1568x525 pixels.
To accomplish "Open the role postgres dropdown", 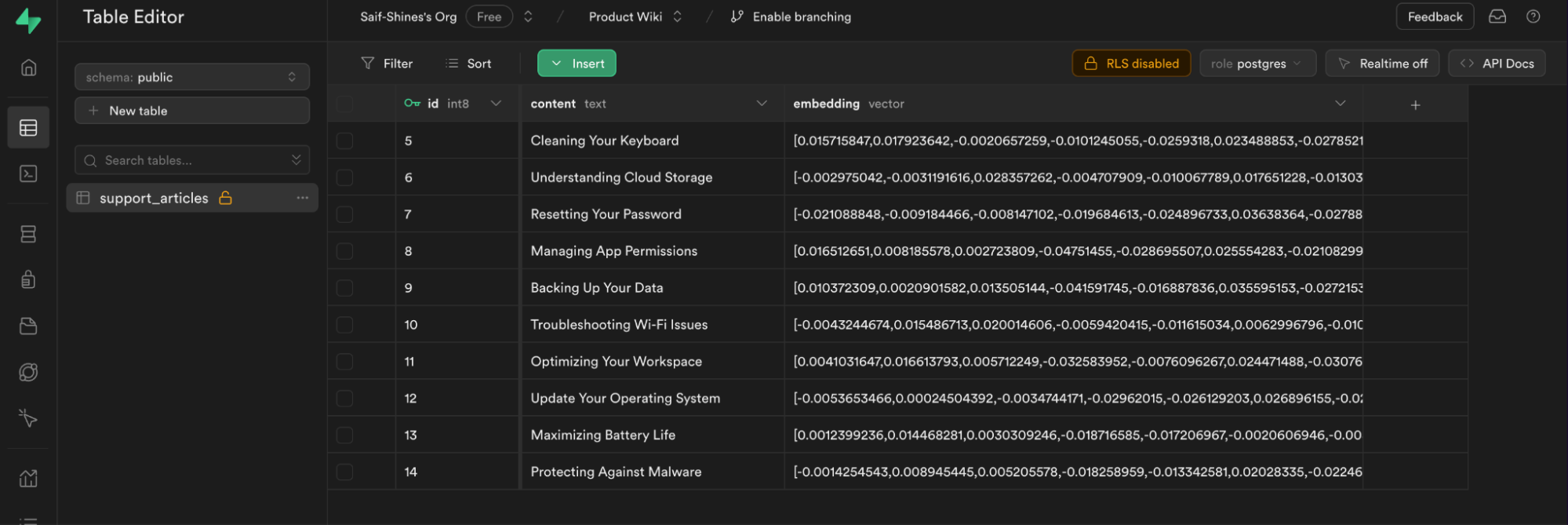I will tap(1257, 64).
